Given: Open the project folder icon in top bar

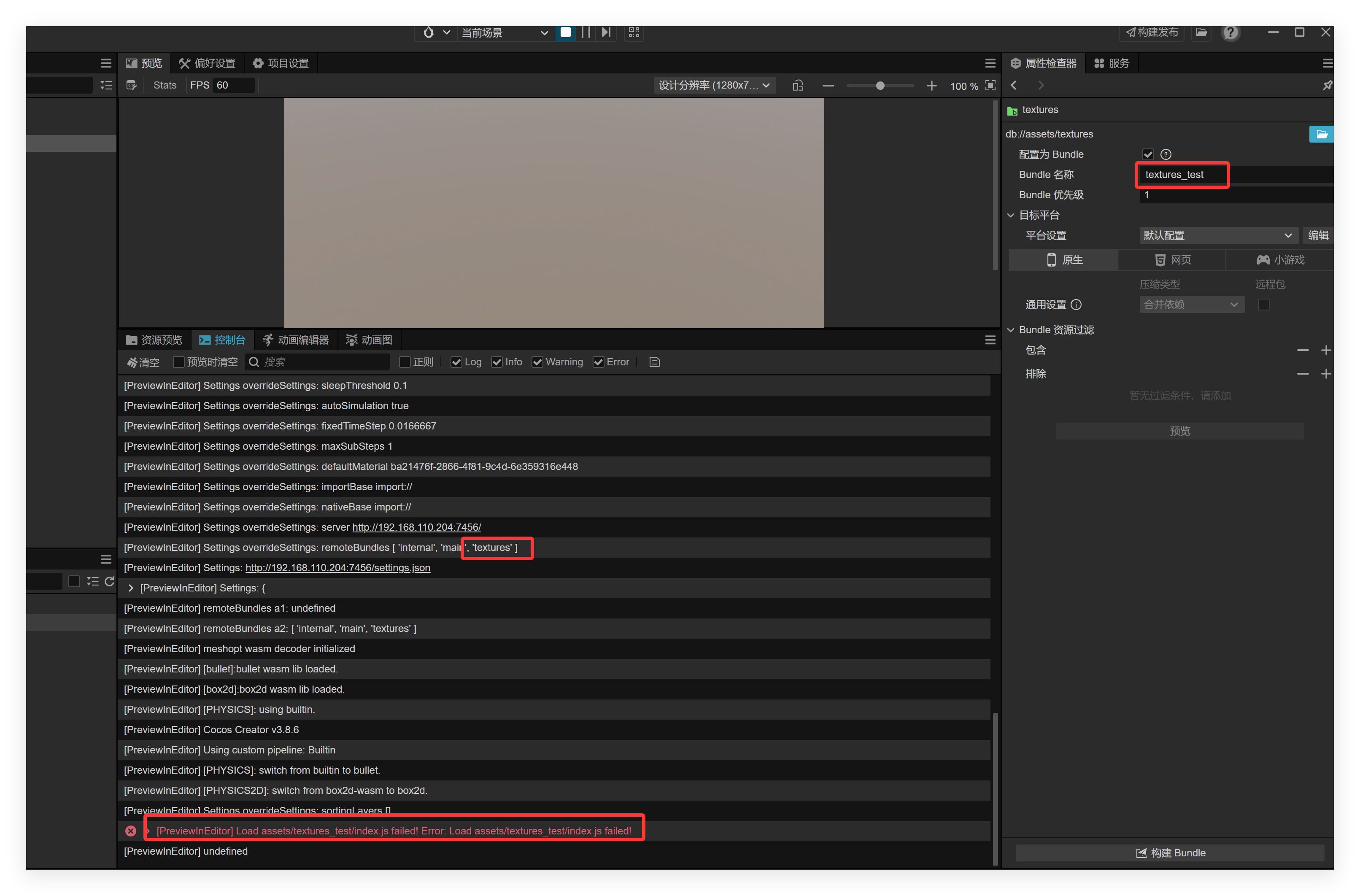Looking at the screenshot, I should [x=1202, y=32].
